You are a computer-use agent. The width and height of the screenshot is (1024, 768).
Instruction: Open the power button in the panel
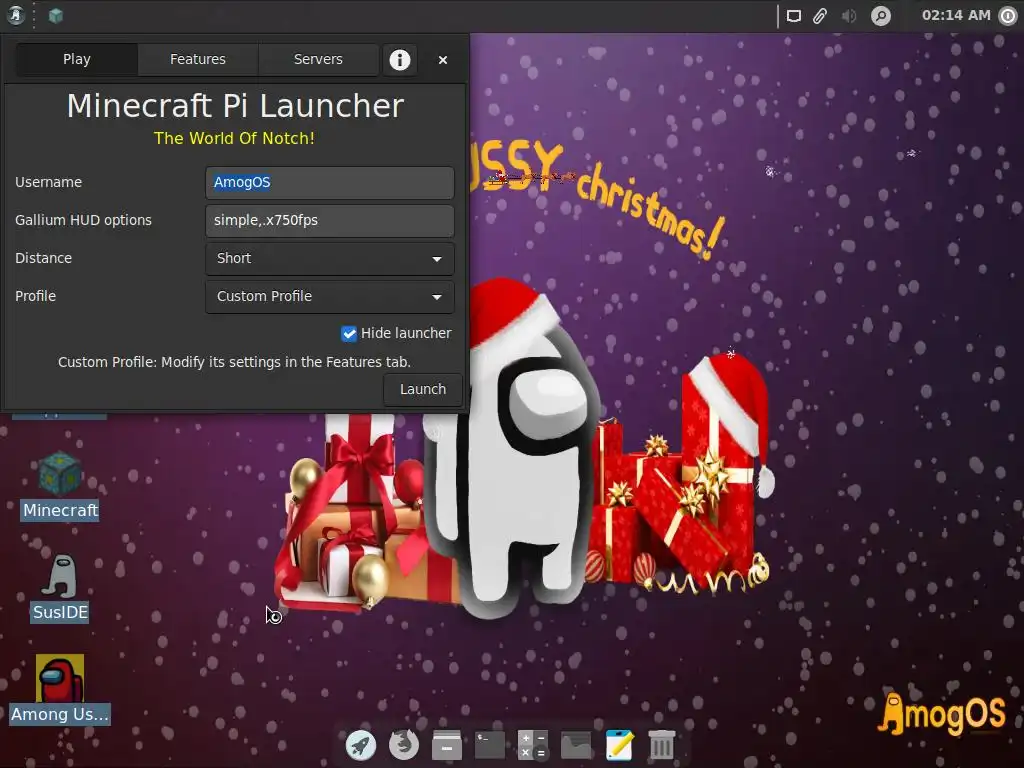point(1008,16)
